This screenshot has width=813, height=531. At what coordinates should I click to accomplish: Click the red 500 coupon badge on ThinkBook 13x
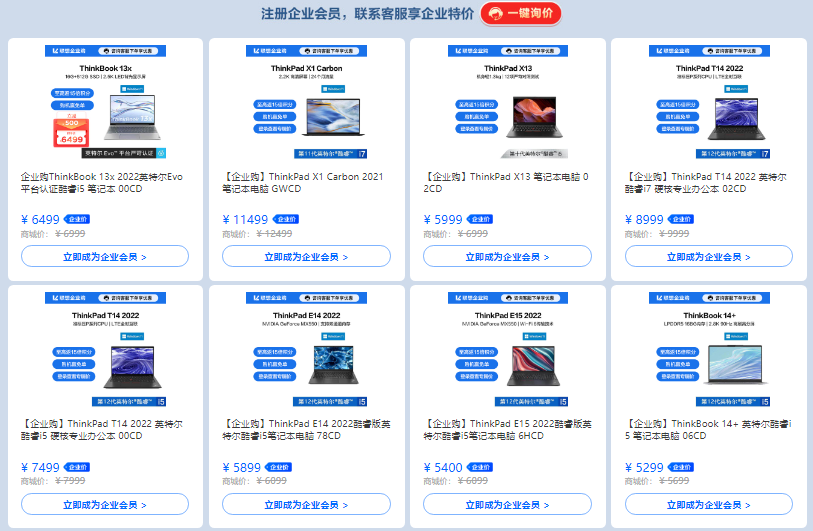click(72, 131)
